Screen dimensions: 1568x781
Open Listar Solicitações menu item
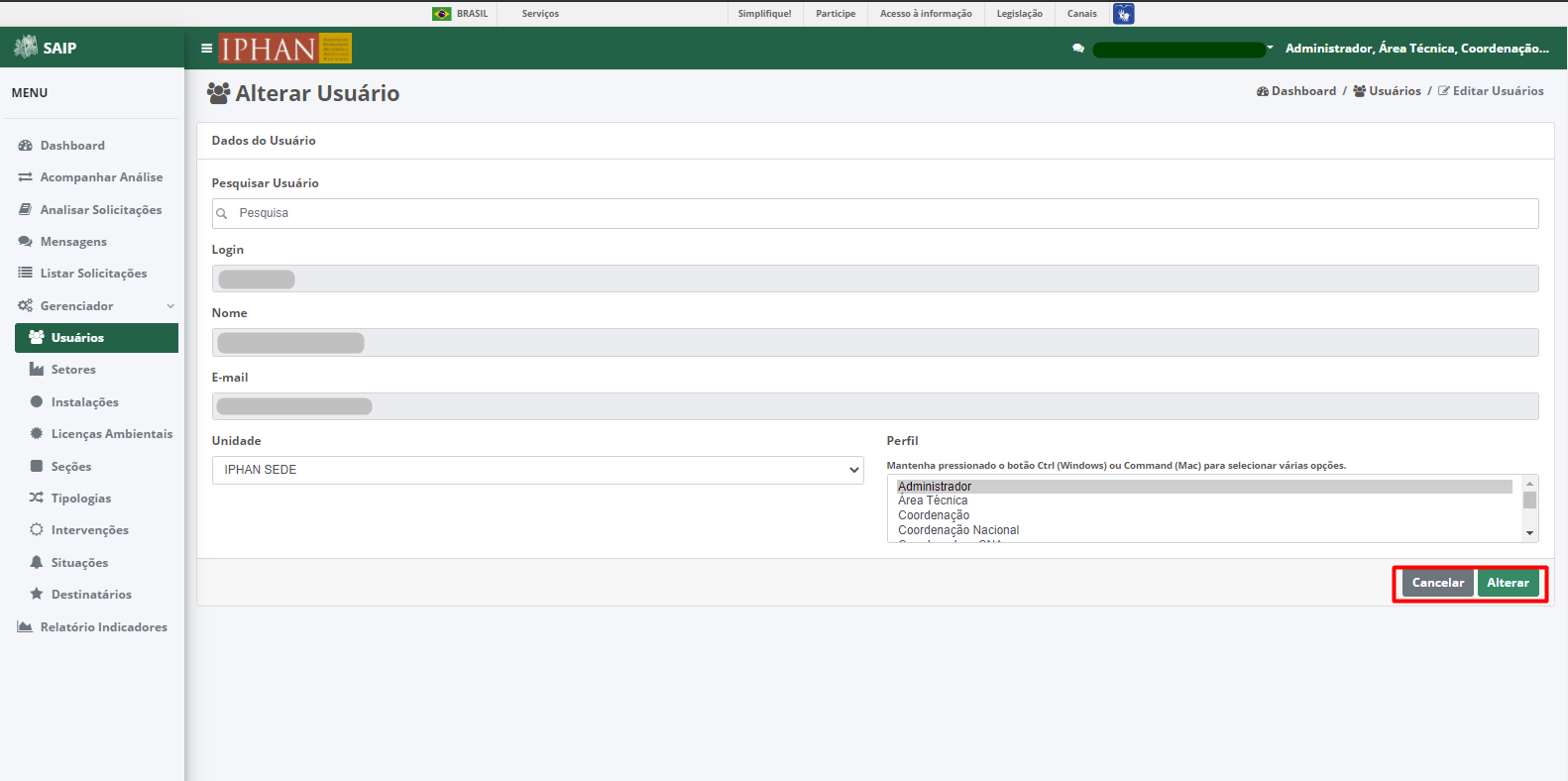click(93, 274)
